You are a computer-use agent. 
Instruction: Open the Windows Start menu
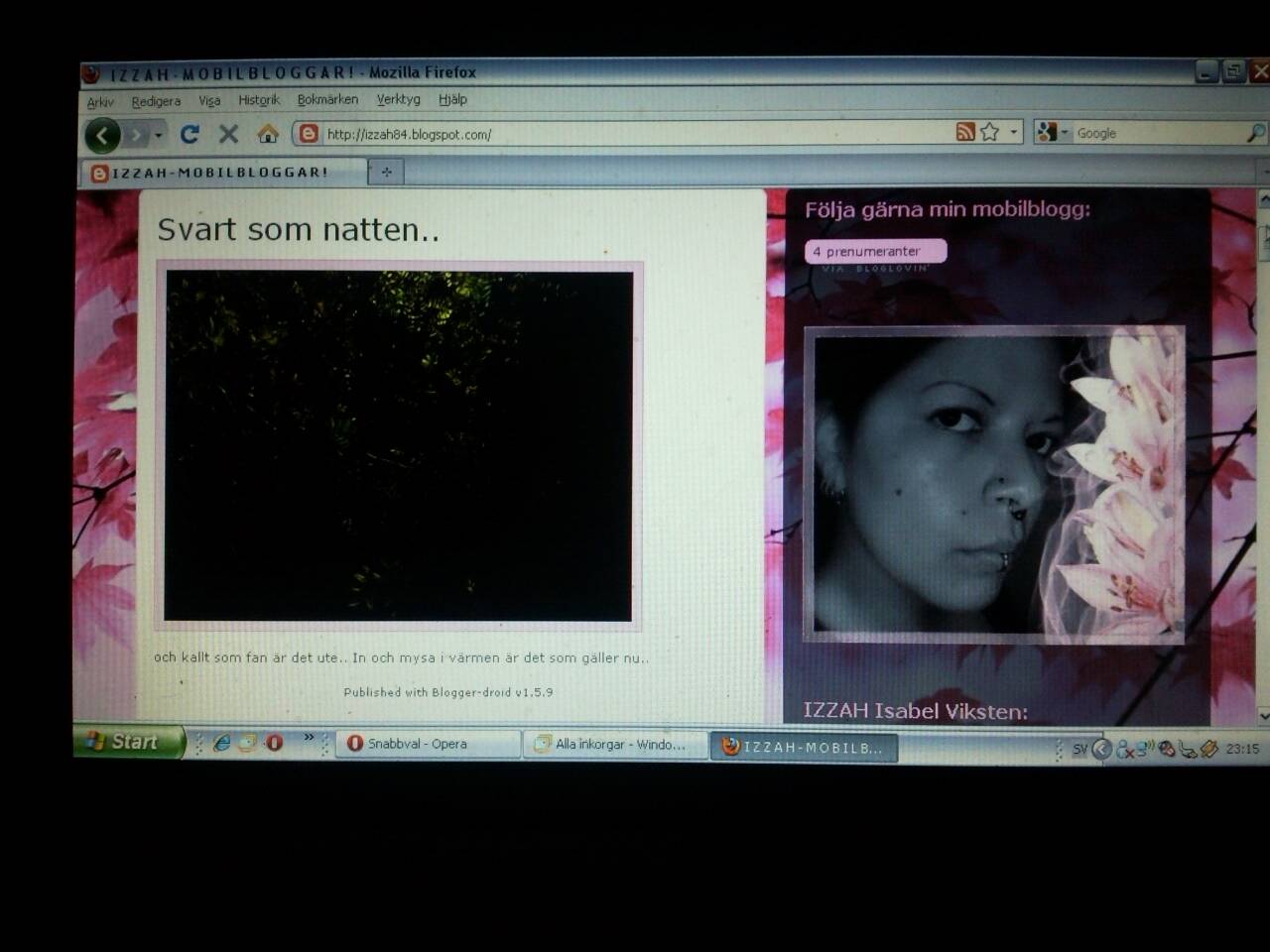(x=128, y=742)
